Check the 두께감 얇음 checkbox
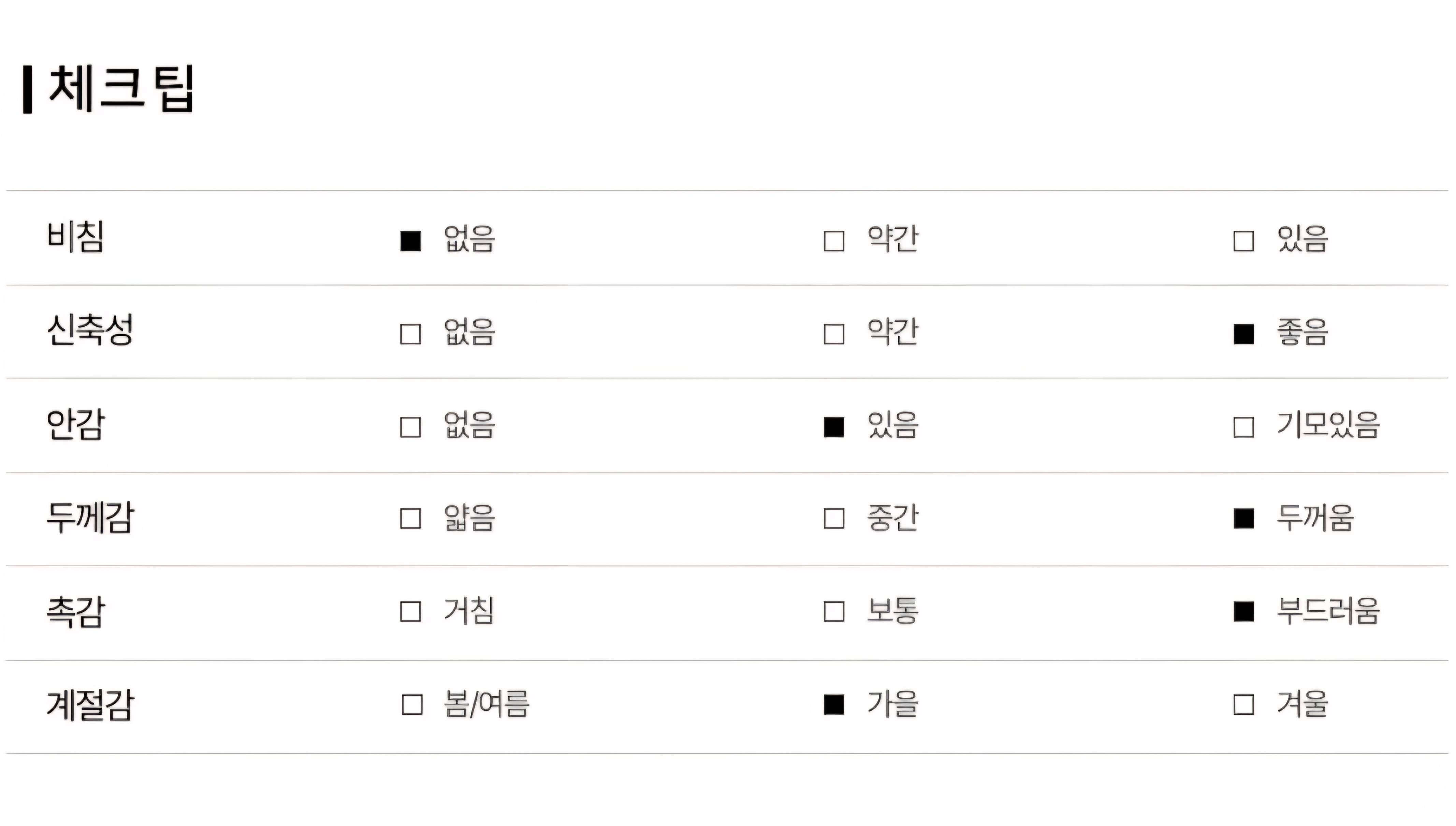Image resolution: width=1456 pixels, height=826 pixels. click(x=410, y=518)
